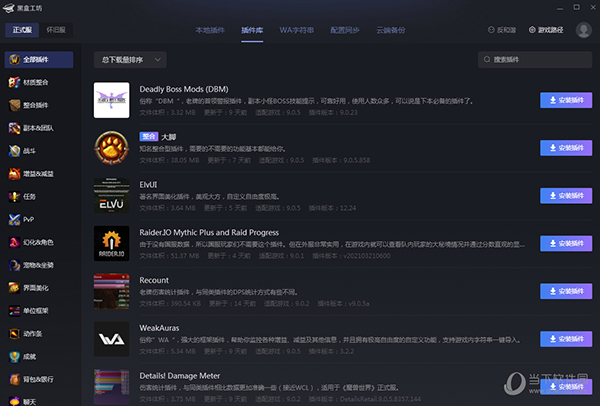Go to the 本地插件 tab
600x406 pixels.
tap(210, 30)
